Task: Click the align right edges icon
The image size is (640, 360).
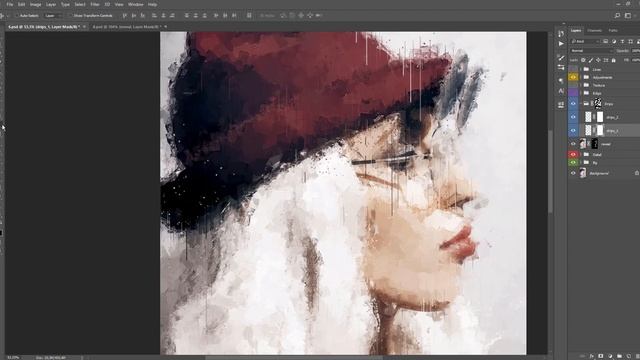Action: 172,16
